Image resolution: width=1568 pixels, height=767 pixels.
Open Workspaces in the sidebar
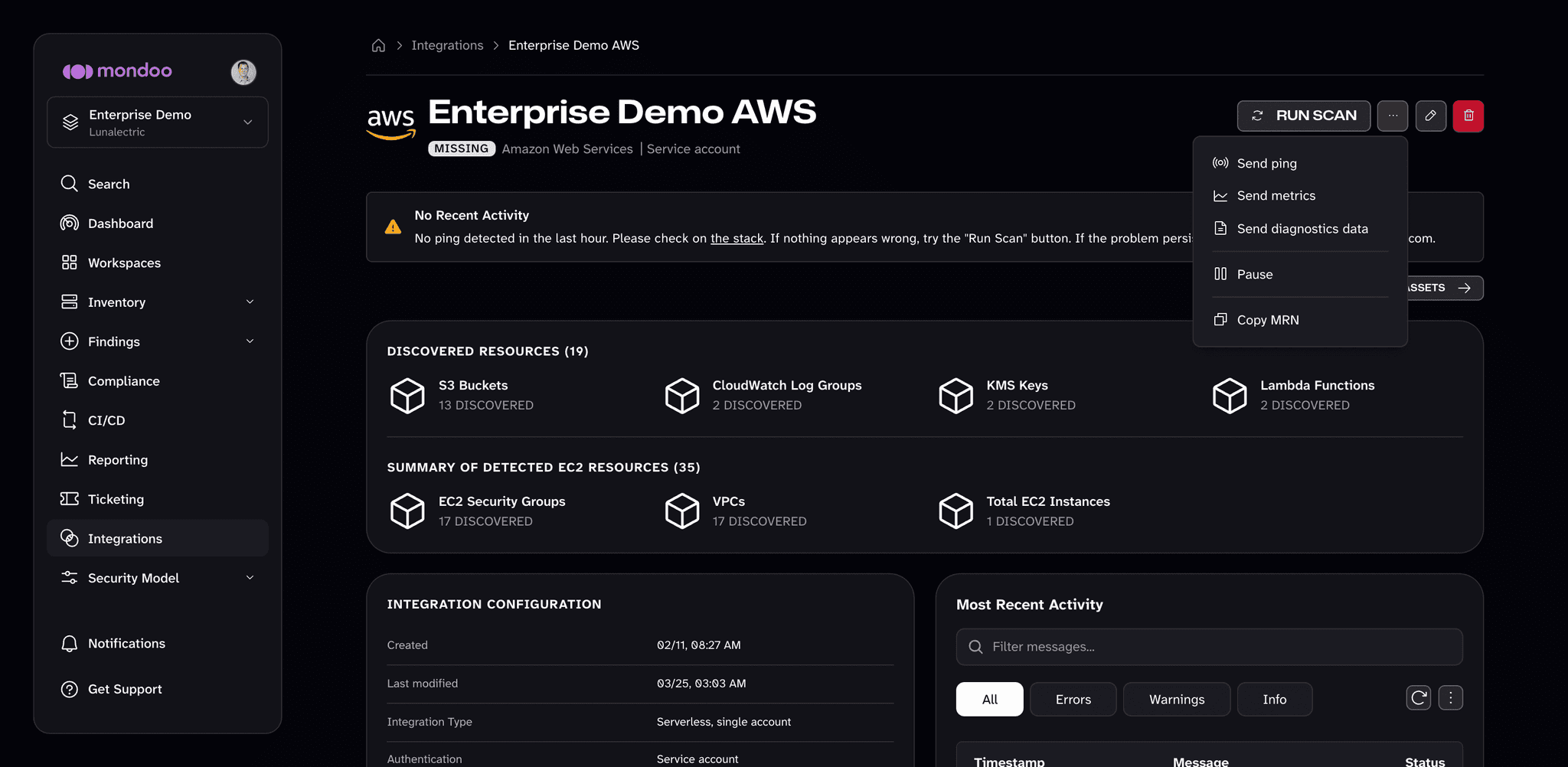[158, 263]
